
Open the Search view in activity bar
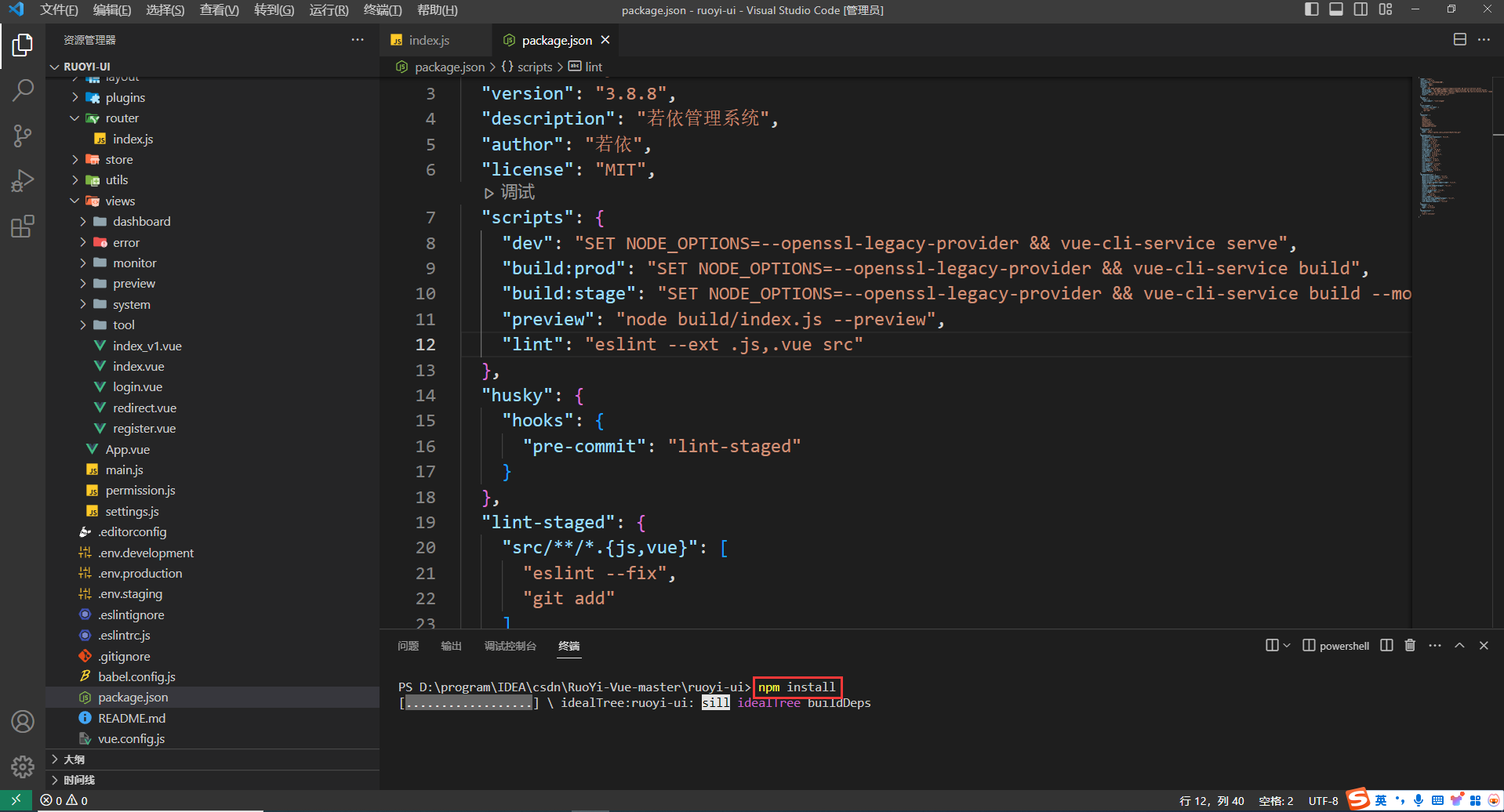point(23,91)
